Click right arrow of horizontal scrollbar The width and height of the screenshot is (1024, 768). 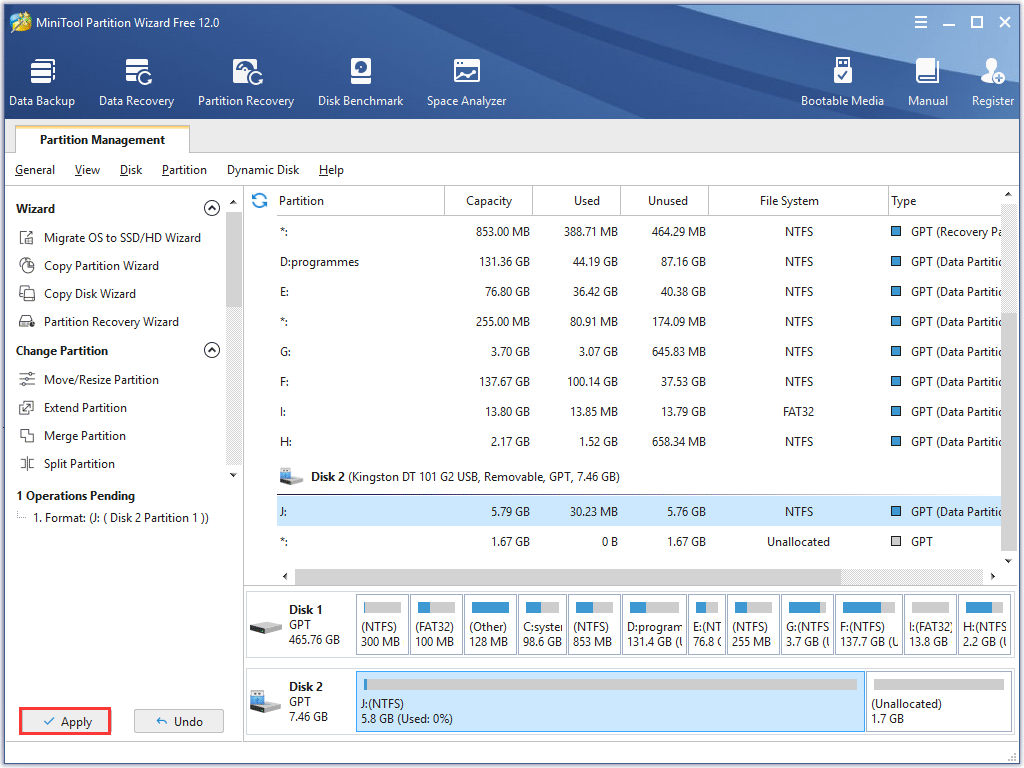tap(993, 577)
